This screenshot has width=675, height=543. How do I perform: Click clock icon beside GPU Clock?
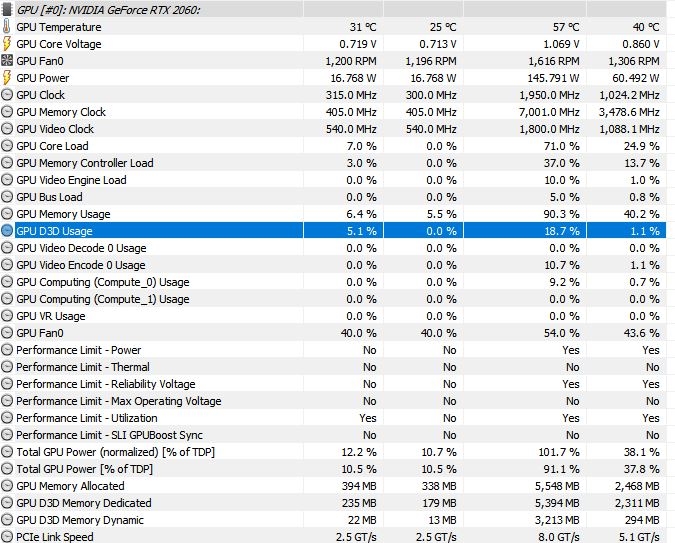coord(7,95)
